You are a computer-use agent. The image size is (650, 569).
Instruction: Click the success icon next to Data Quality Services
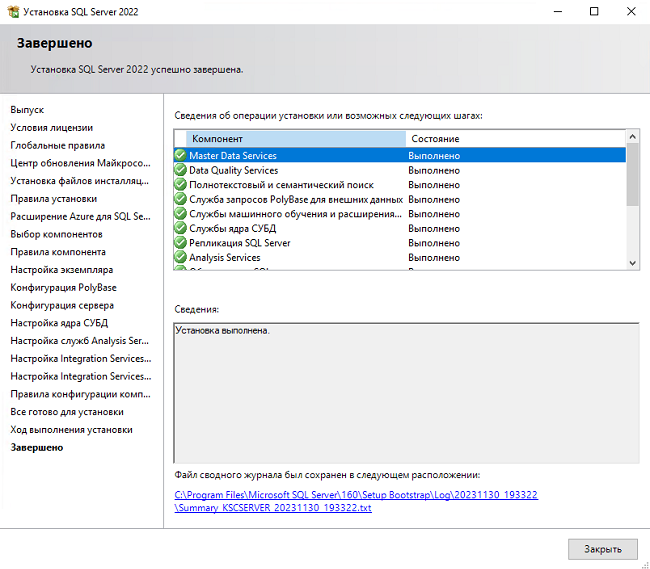[180, 170]
